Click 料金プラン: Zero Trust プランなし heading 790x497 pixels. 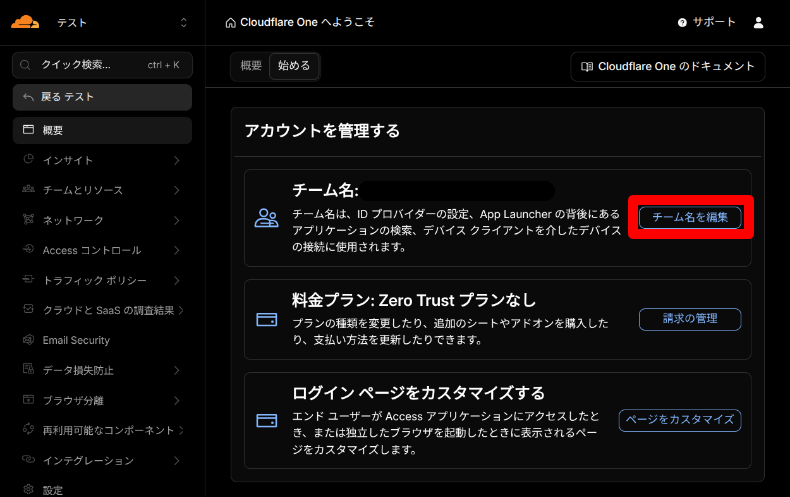click(x=414, y=300)
